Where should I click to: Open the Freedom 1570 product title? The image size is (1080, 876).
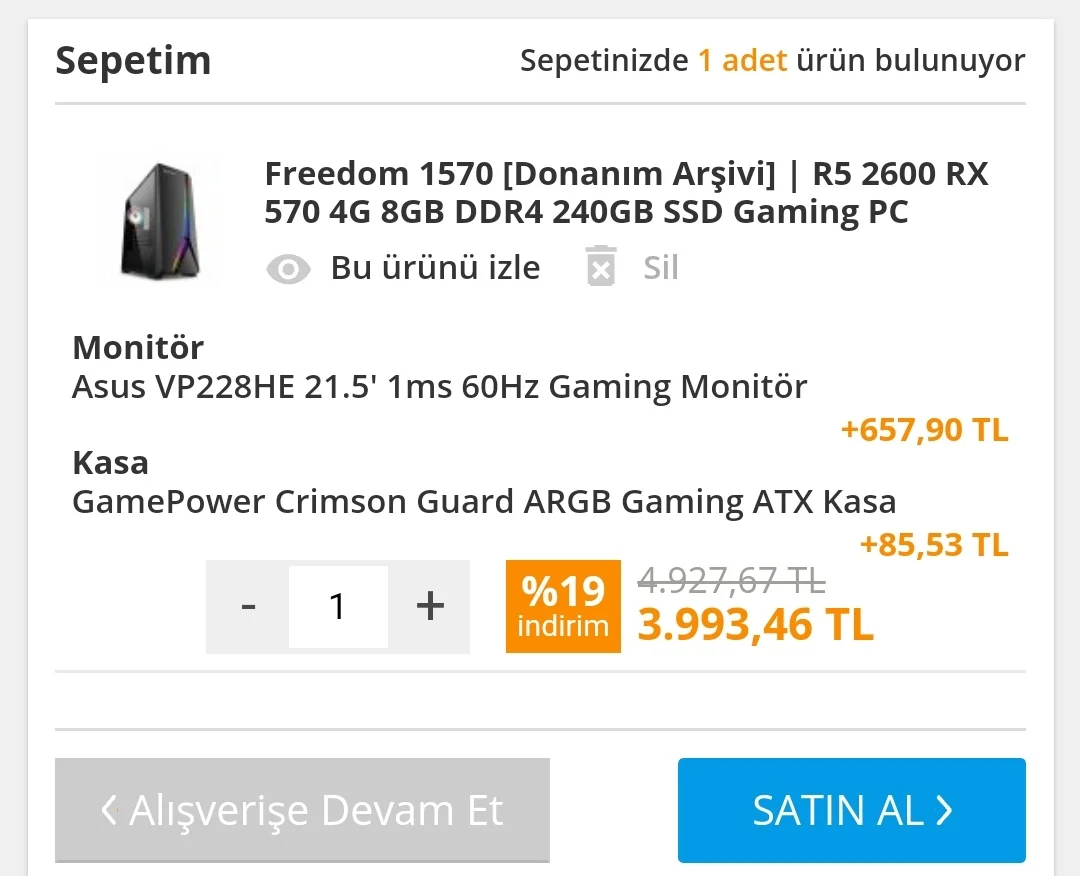626,193
